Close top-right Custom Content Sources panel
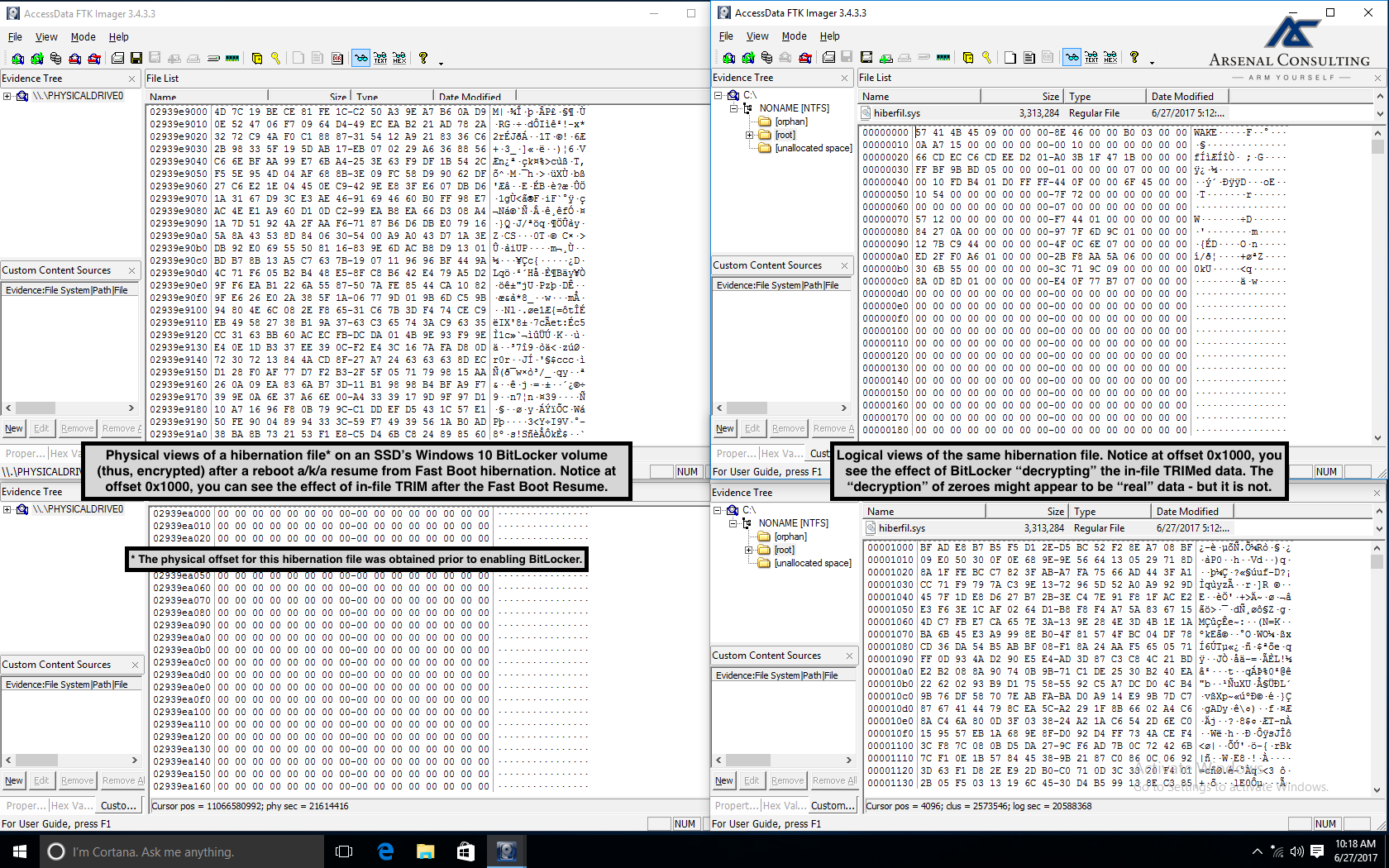Screen dimensions: 1389x868 pyautogui.click(x=844, y=265)
